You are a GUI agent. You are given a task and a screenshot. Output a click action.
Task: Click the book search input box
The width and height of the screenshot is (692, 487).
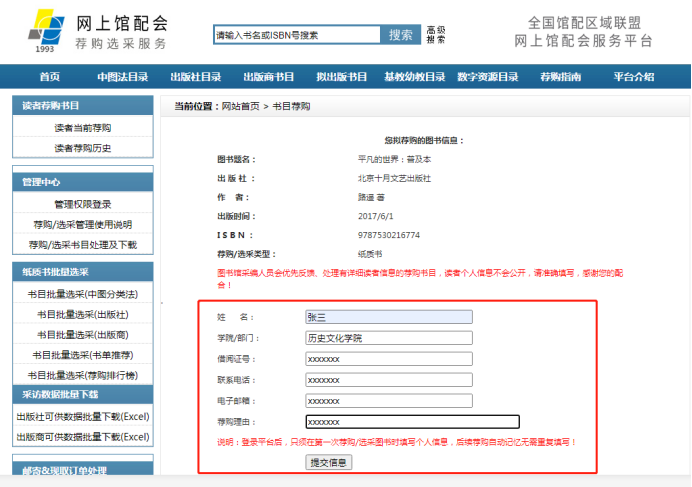(296, 35)
